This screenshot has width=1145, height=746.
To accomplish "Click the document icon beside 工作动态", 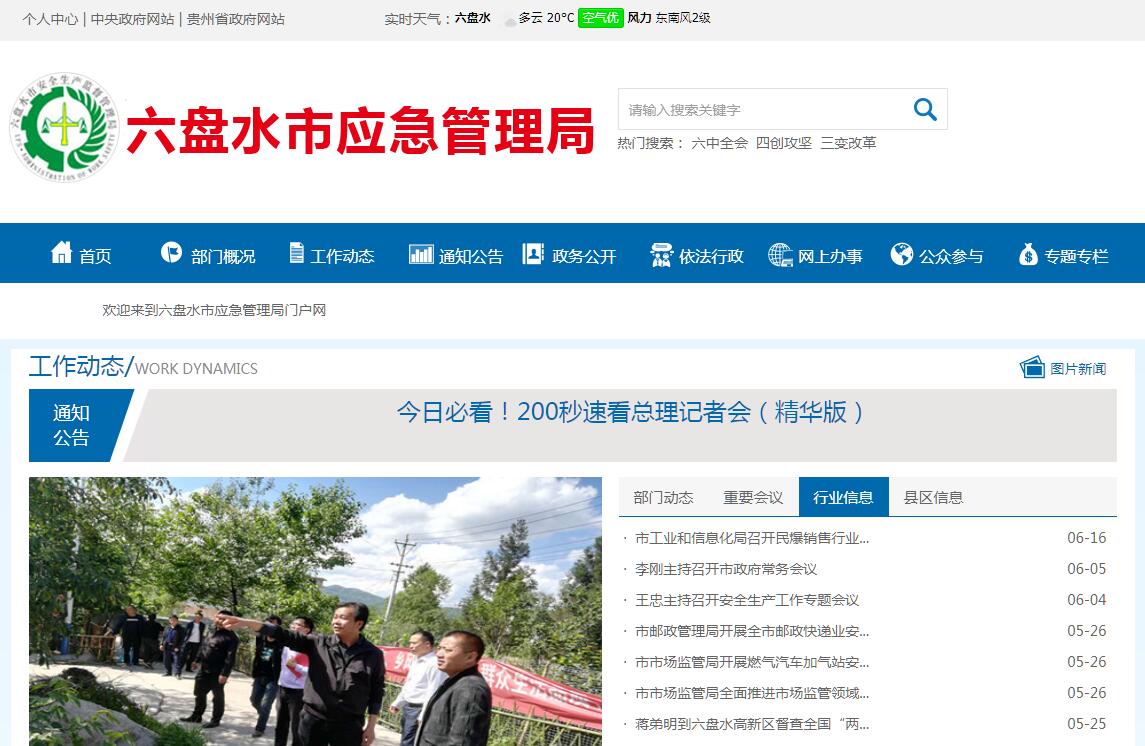I will pyautogui.click(x=296, y=253).
